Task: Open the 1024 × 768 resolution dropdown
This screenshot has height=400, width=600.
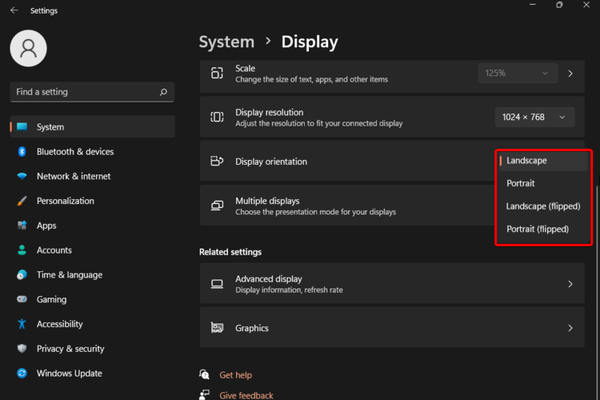Action: [x=535, y=117]
